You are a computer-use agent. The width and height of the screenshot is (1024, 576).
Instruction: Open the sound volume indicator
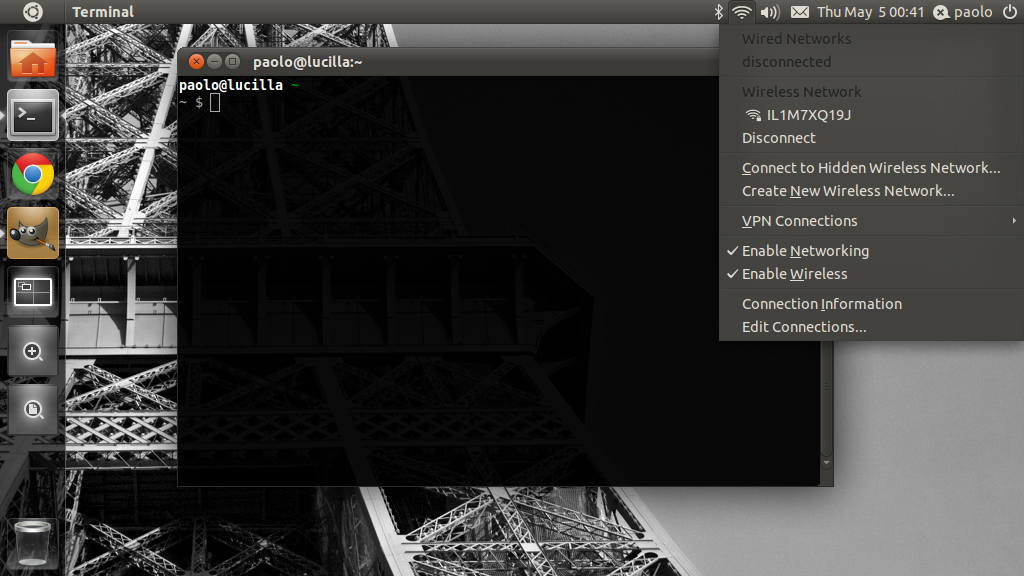point(771,12)
